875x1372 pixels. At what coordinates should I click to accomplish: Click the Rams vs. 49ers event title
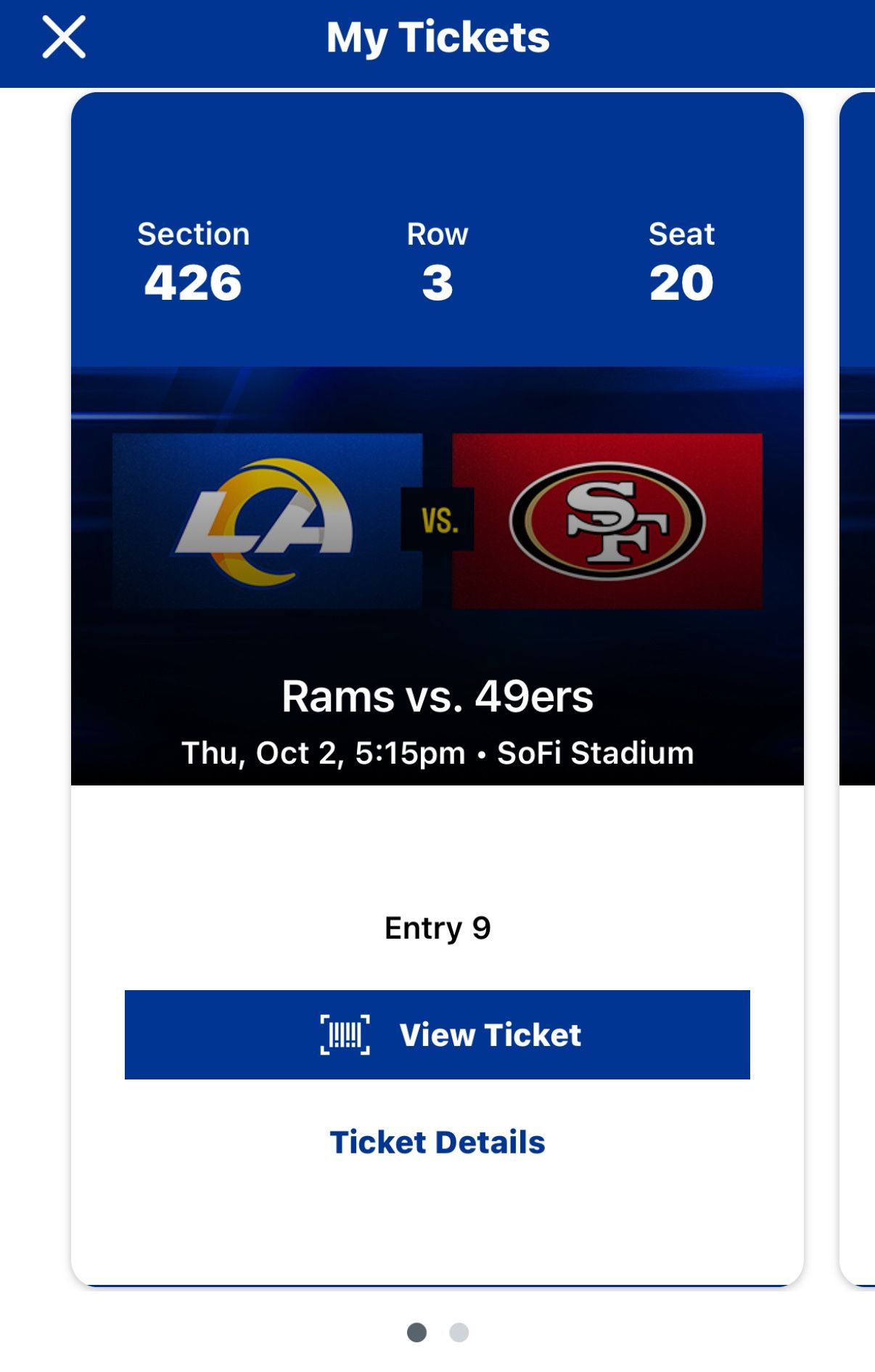[x=437, y=697]
